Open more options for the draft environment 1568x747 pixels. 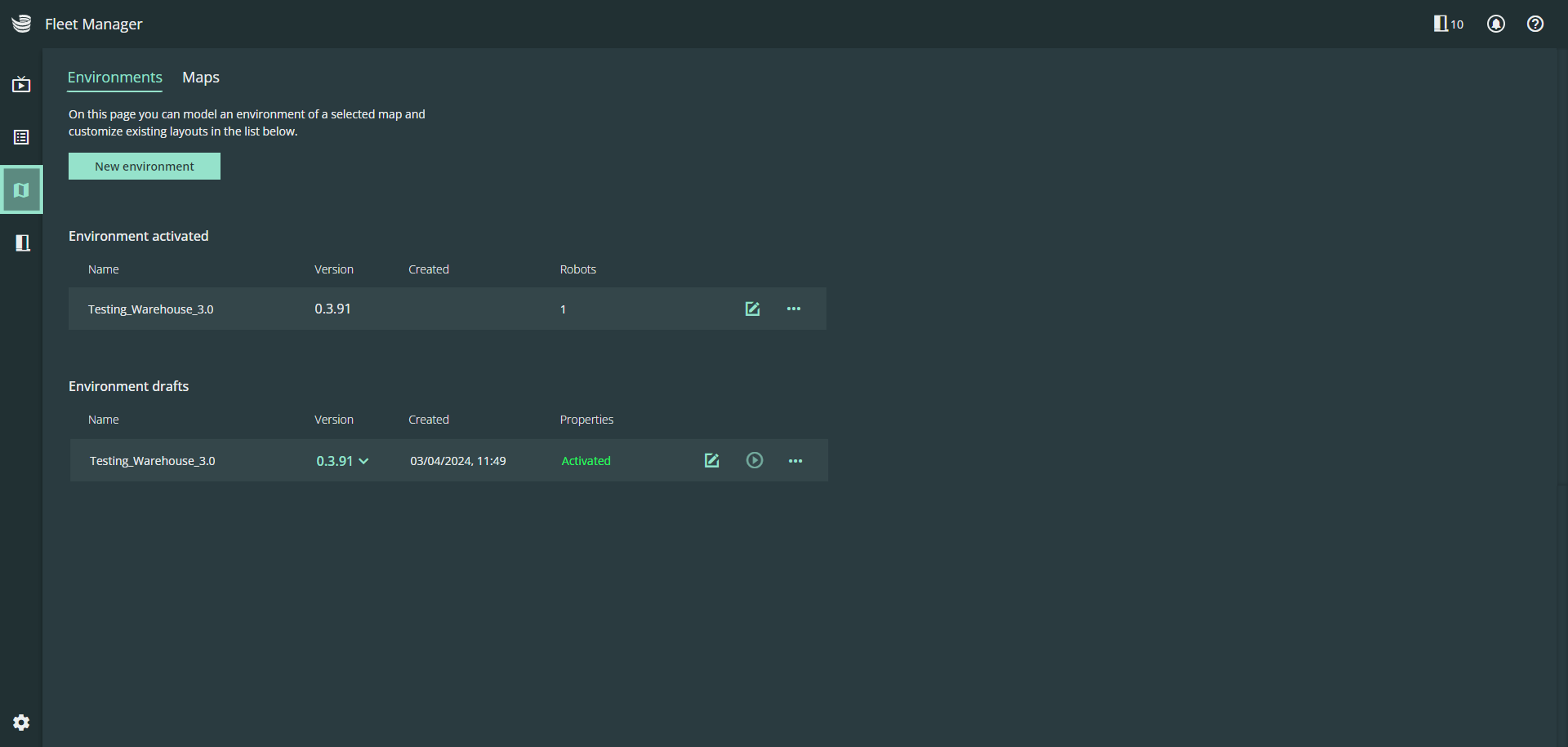pos(795,461)
